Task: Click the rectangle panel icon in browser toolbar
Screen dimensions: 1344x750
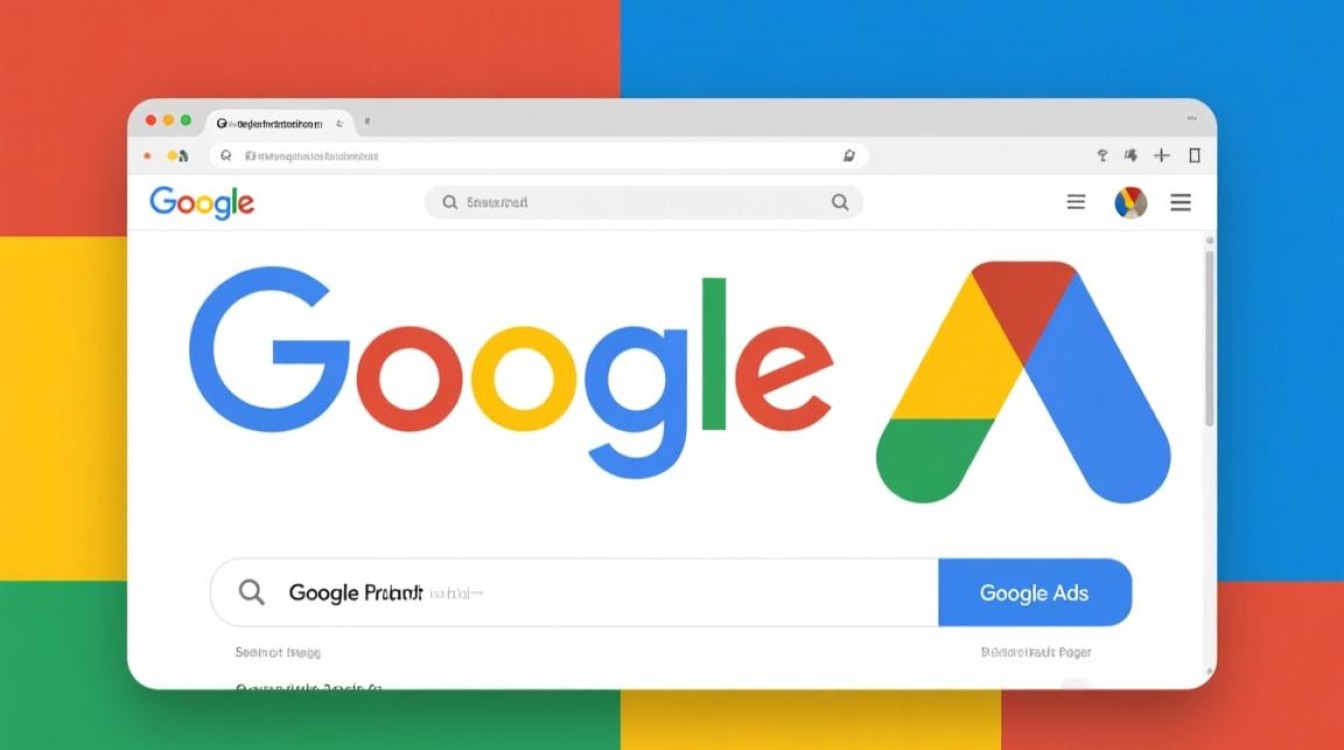Action: [1194, 155]
